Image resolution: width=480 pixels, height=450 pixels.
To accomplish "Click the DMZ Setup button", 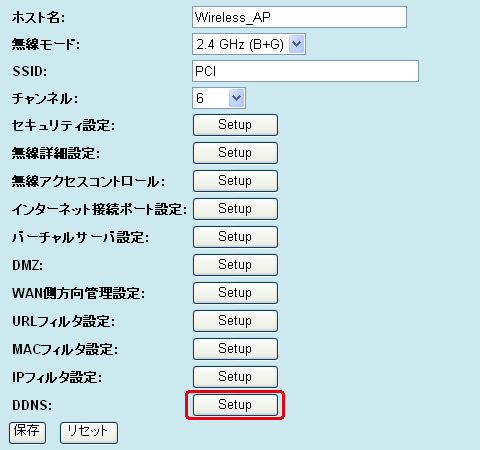I will point(235,265).
